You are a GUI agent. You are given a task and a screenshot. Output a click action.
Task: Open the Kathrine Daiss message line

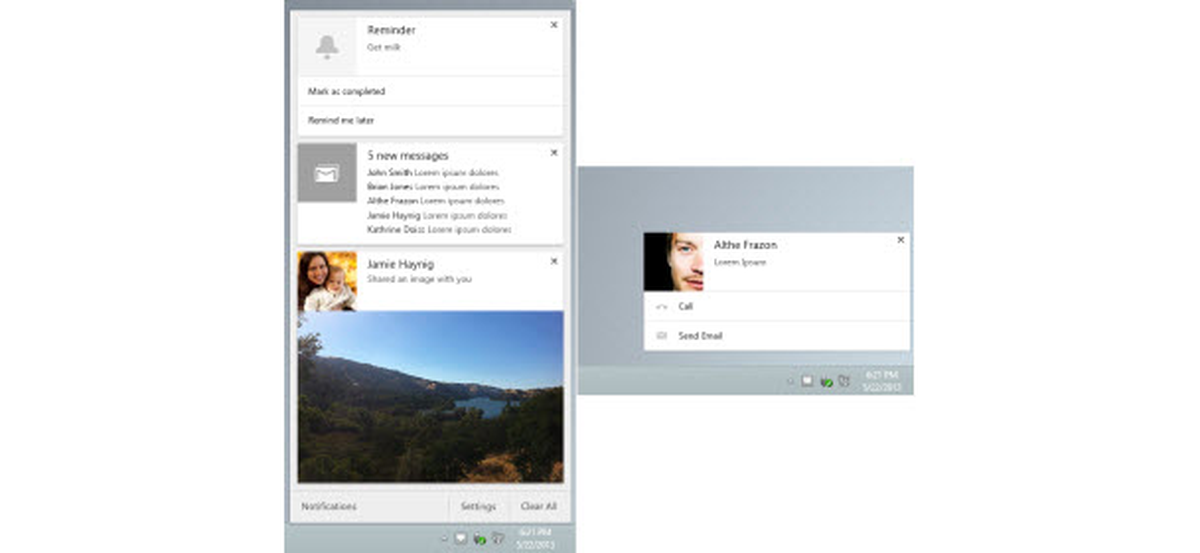440,230
